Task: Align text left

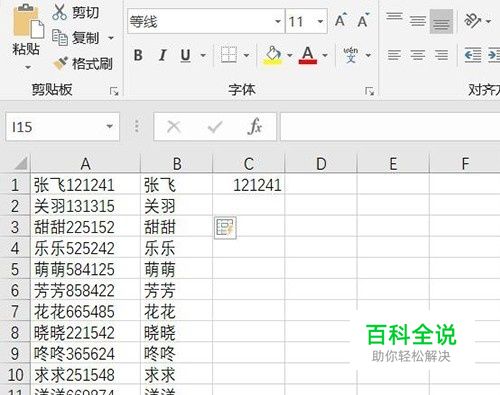Action: 394,55
